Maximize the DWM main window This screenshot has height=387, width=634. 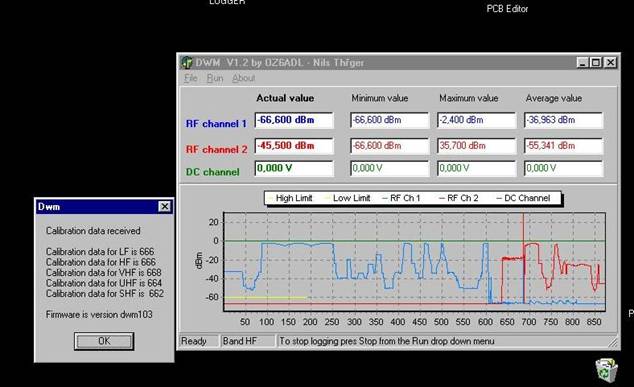tap(596, 63)
